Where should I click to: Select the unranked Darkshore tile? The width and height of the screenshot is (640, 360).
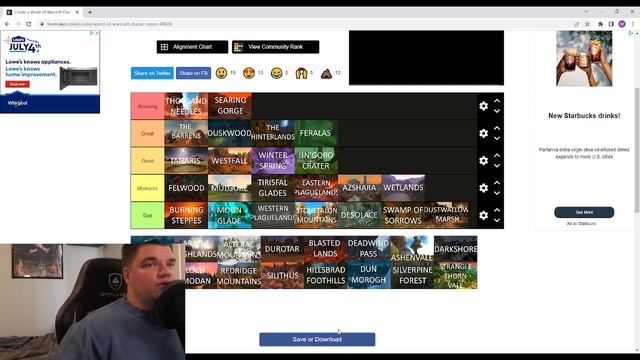tap(456, 249)
